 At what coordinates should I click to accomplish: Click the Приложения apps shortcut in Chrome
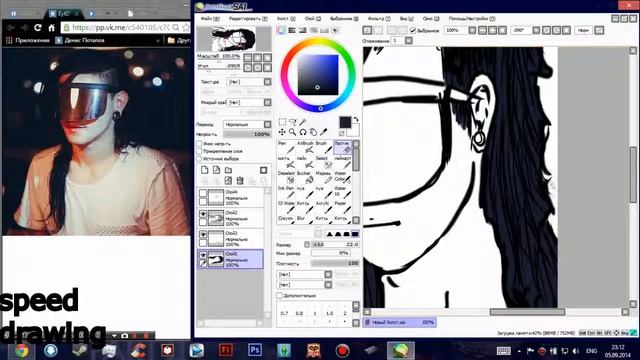[28, 40]
